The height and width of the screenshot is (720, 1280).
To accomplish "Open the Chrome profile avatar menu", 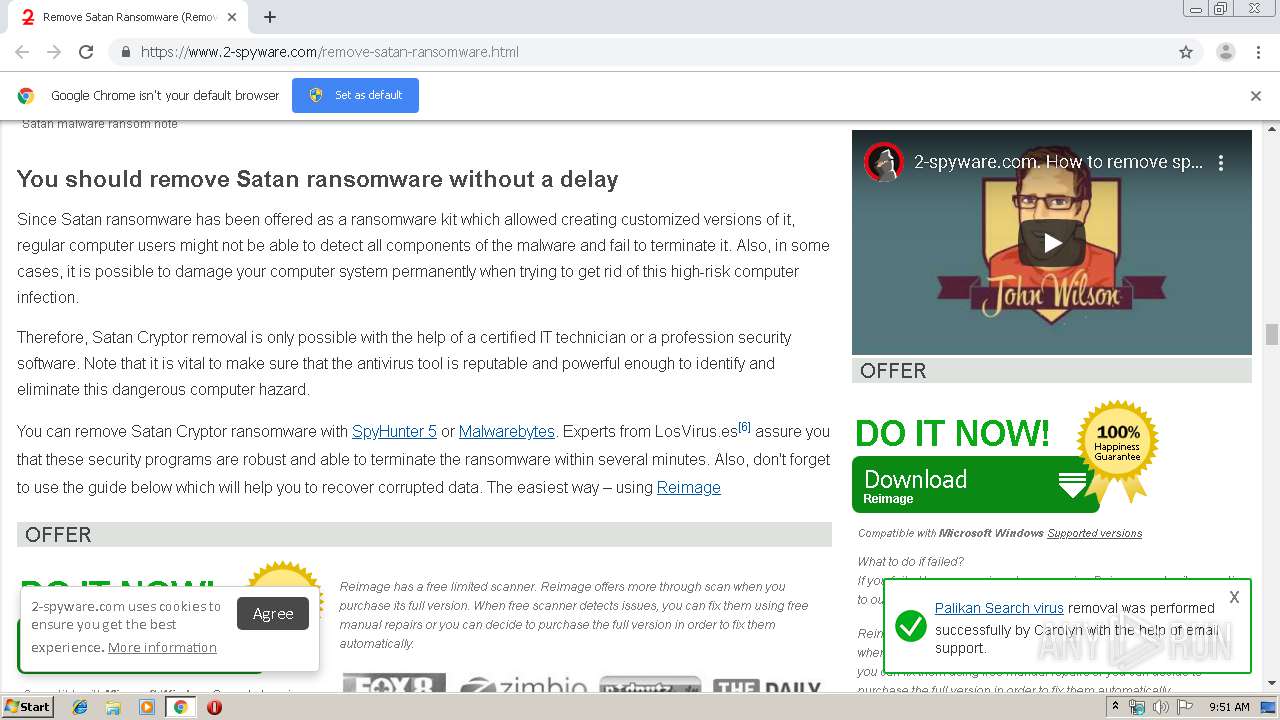I will pos(1226,52).
